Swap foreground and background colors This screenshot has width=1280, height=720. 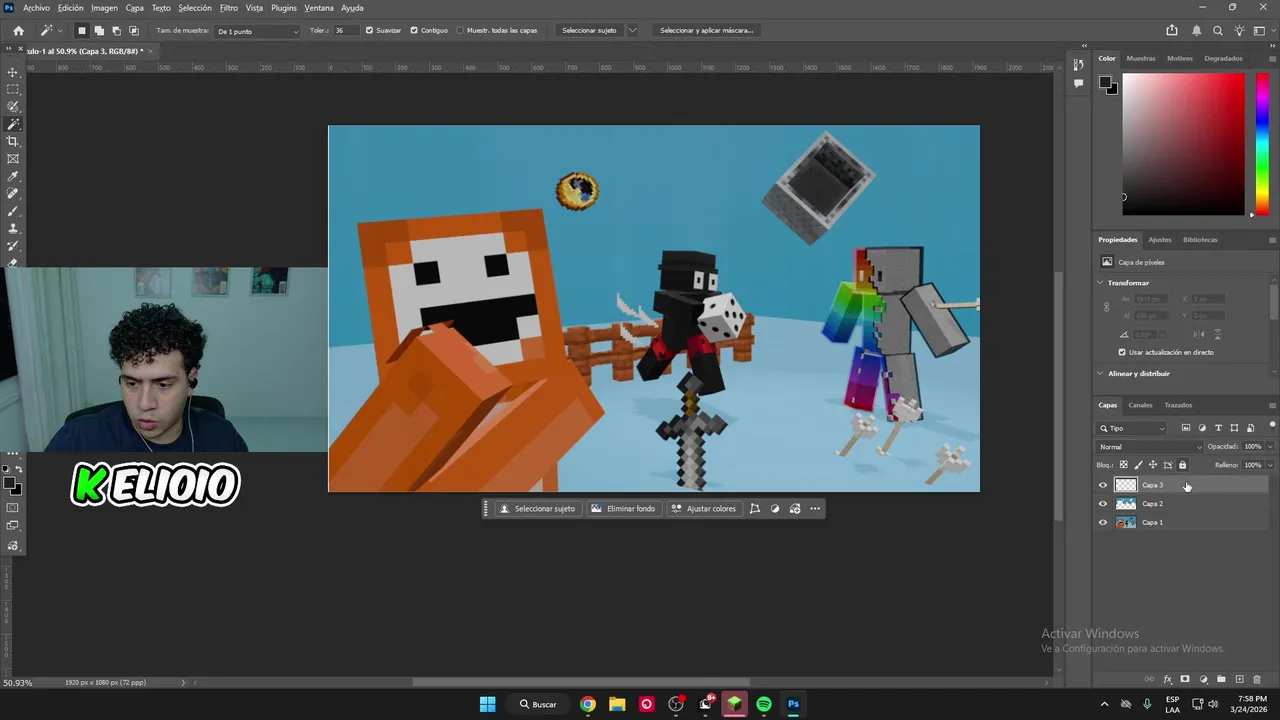18,469
